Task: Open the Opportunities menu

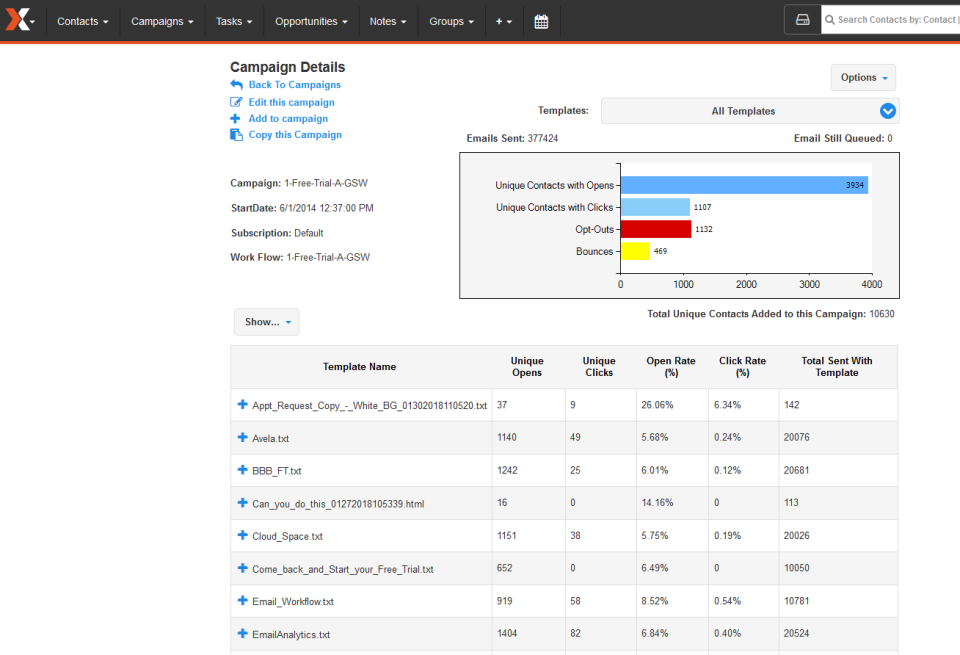Action: point(310,20)
